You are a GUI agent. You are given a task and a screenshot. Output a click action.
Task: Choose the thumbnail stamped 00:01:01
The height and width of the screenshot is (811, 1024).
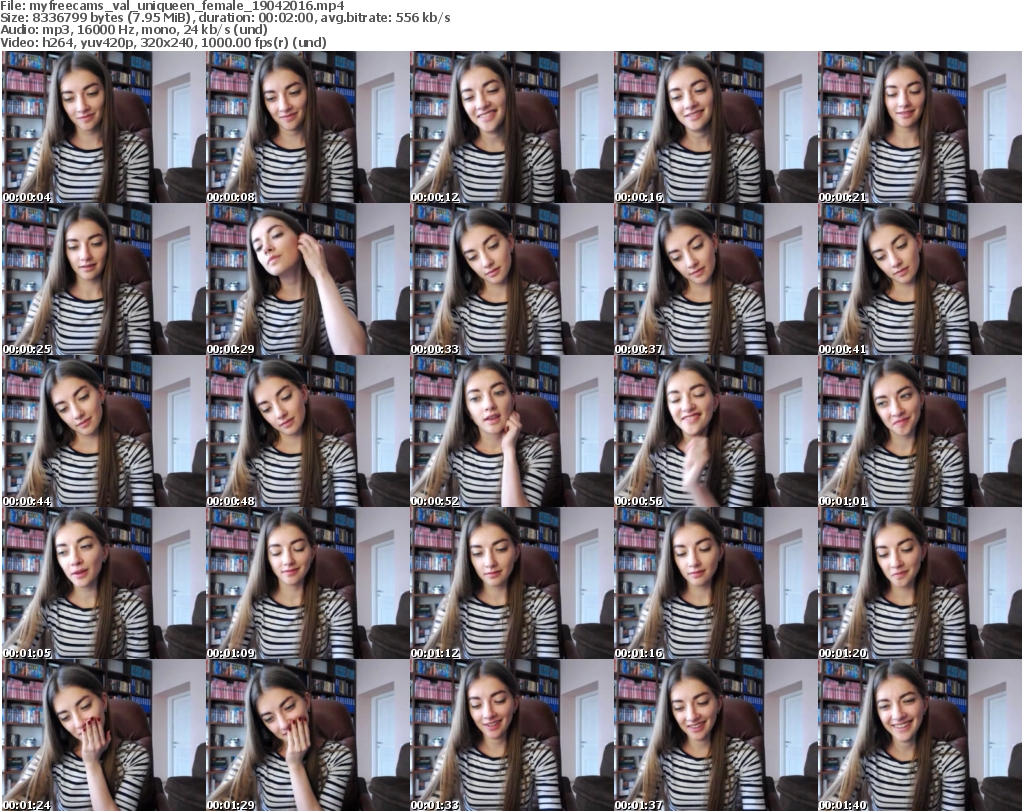point(920,432)
